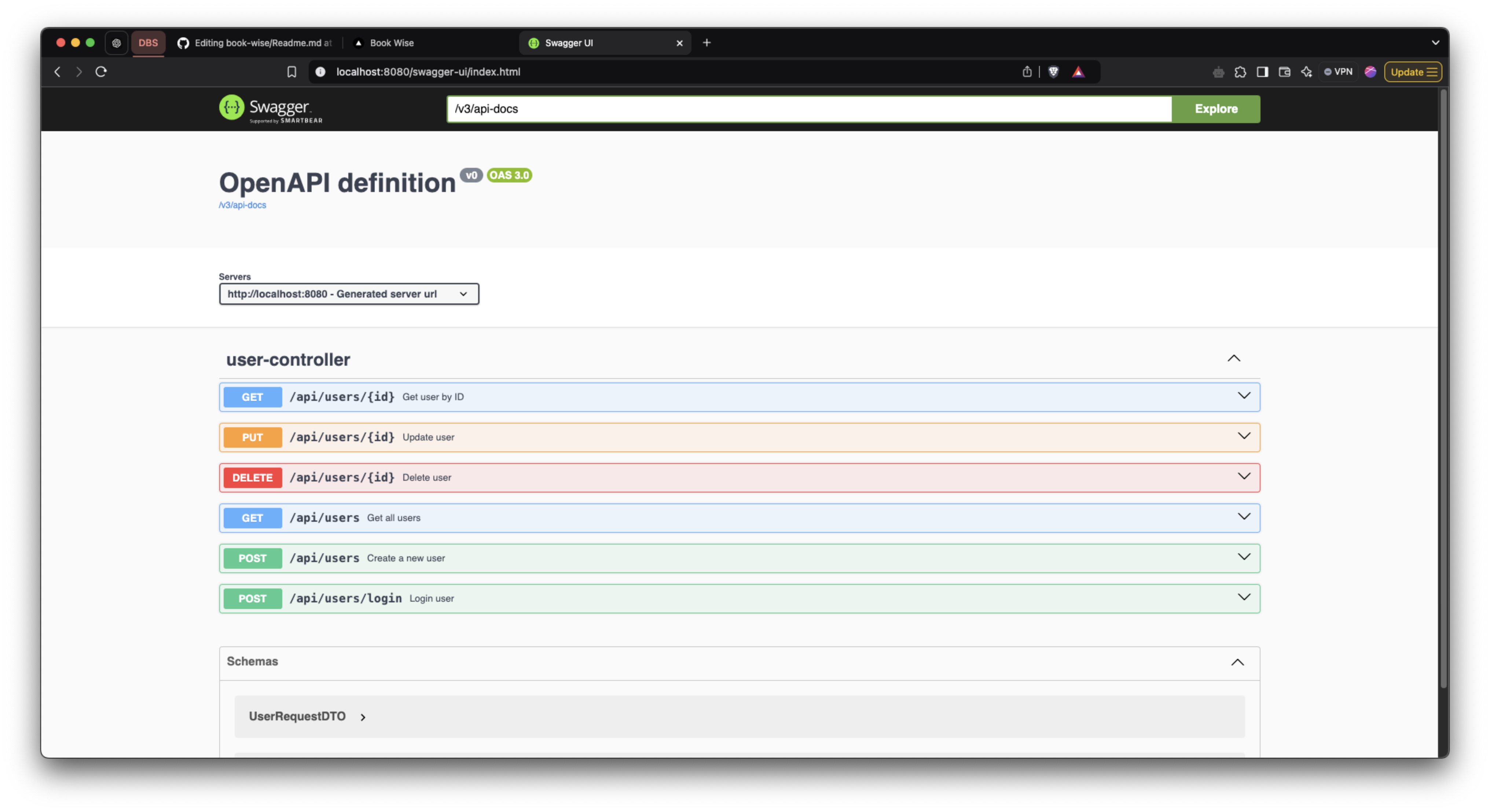Open the profile avatar icon
Image resolution: width=1490 pixels, height=812 pixels.
click(1370, 72)
